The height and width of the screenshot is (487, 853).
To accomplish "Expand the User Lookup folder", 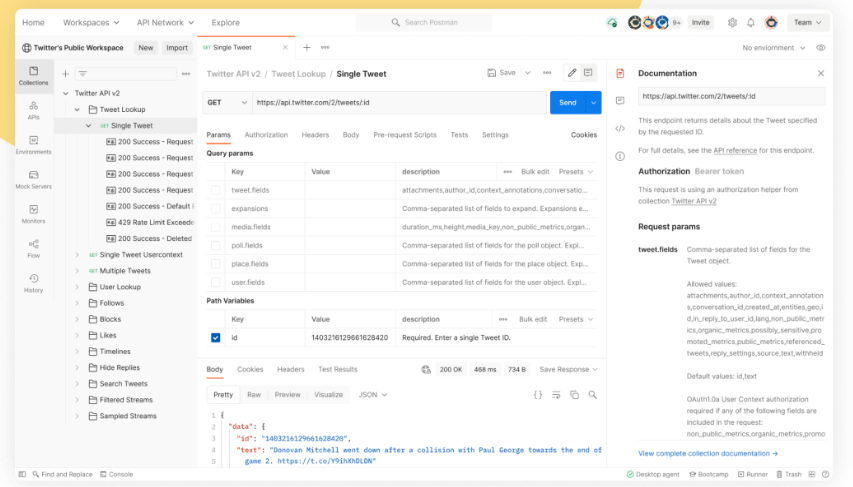I will click(x=77, y=287).
